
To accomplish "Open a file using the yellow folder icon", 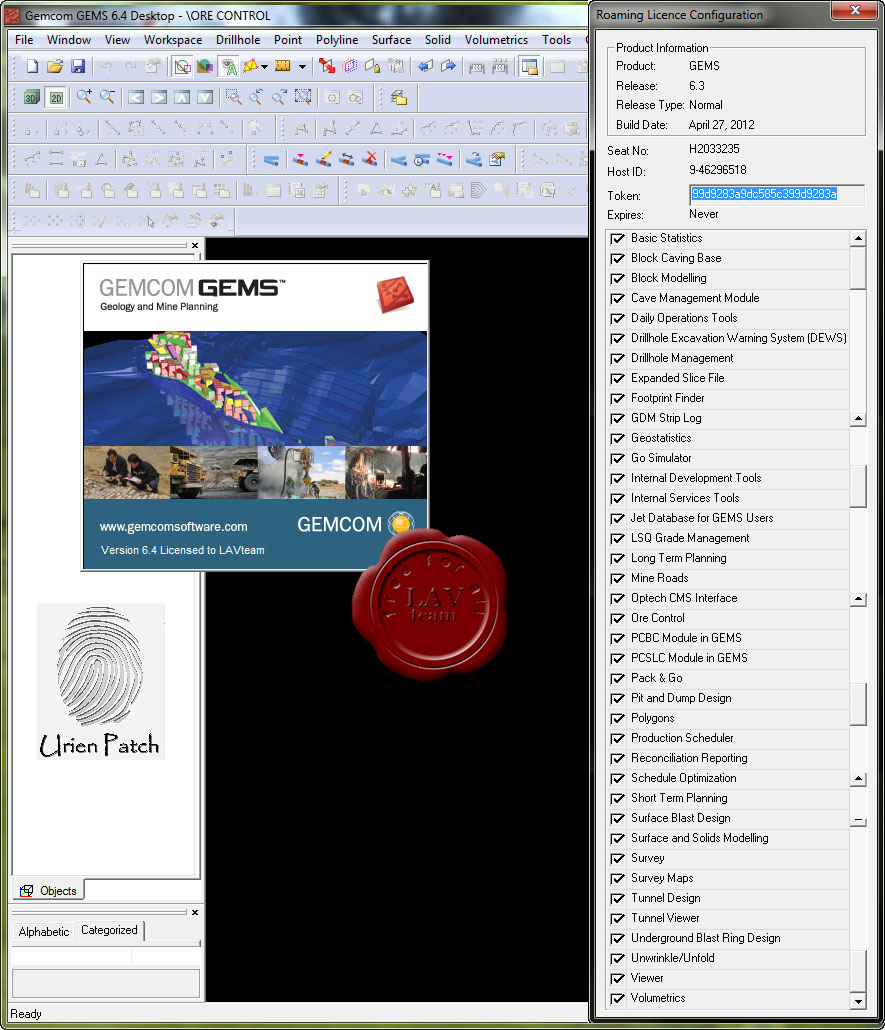I will click(x=55, y=66).
